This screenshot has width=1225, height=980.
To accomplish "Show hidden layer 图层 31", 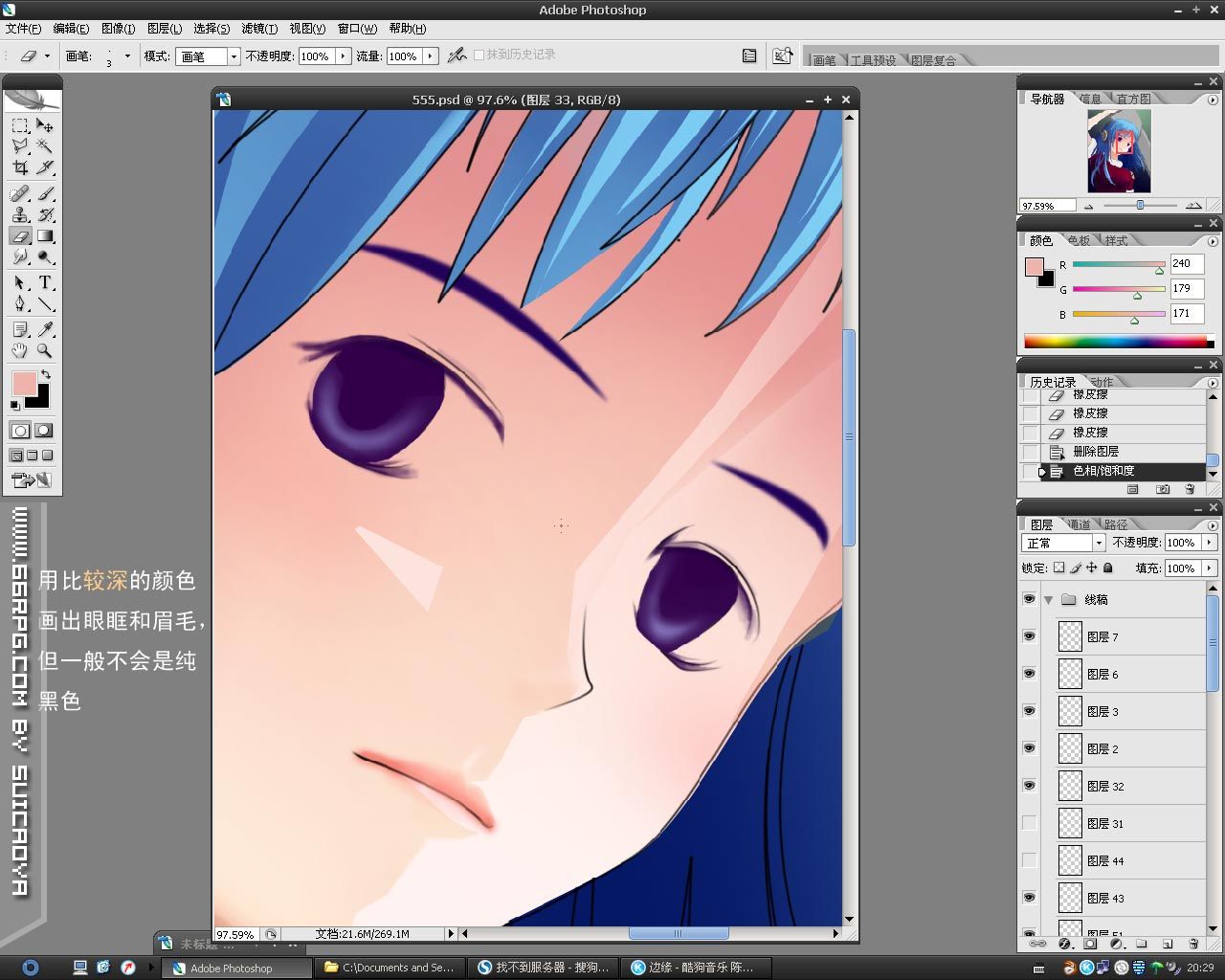I will (x=1030, y=823).
